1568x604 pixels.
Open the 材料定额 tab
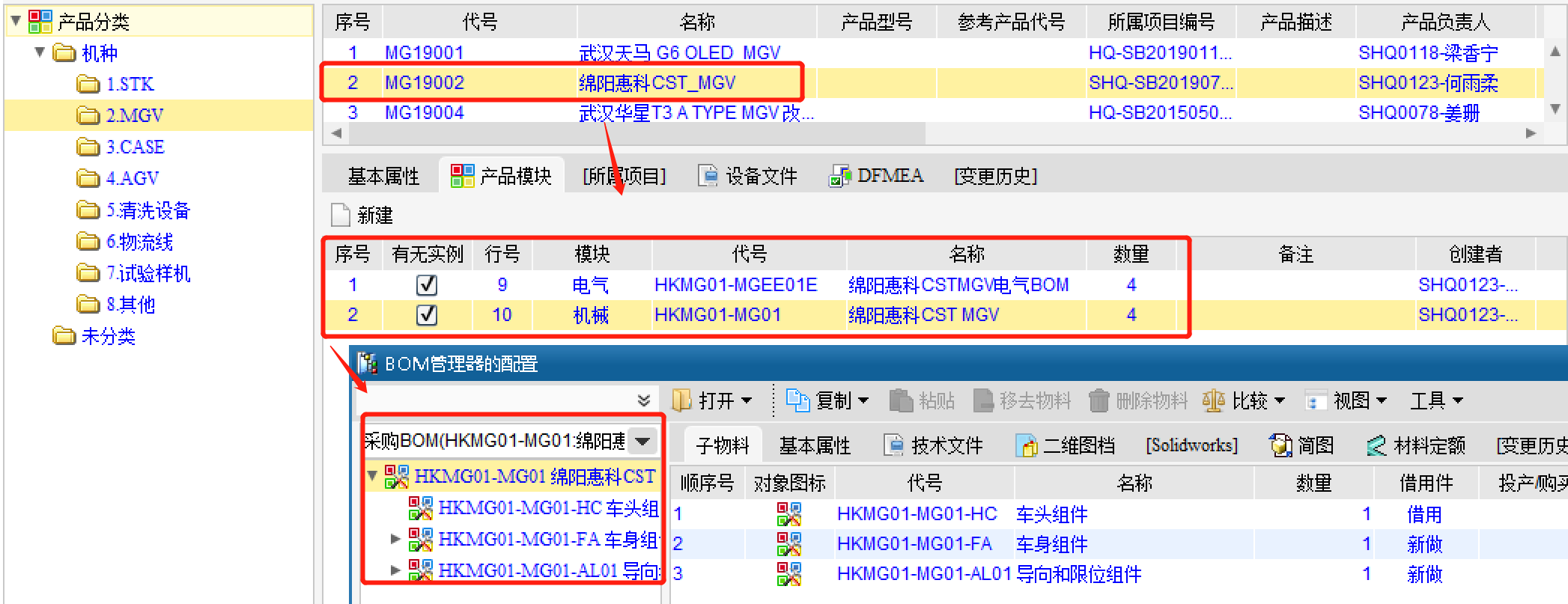1416,445
